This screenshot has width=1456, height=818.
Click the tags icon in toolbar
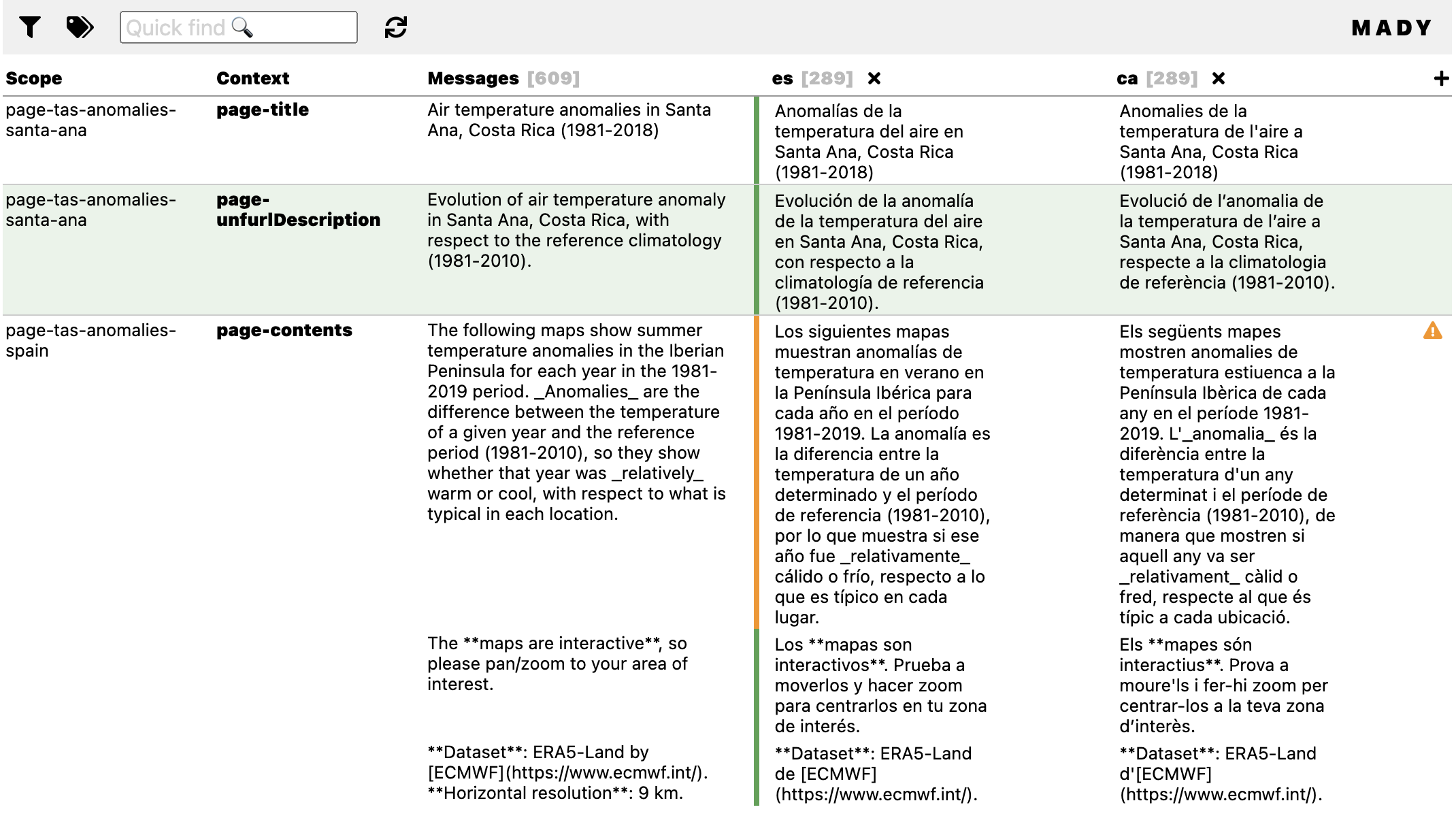coord(80,27)
